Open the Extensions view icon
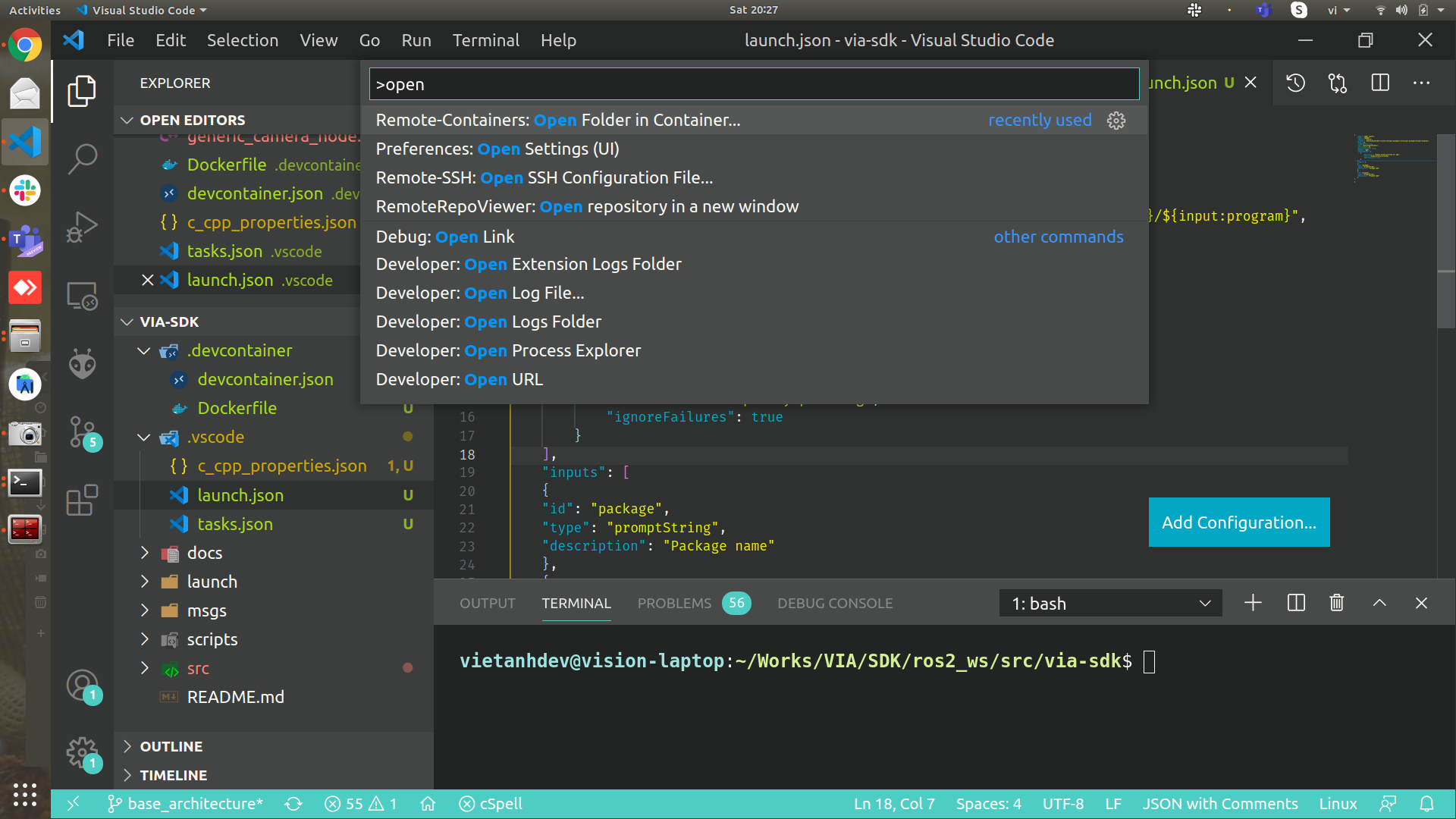The height and width of the screenshot is (819, 1456). click(82, 500)
